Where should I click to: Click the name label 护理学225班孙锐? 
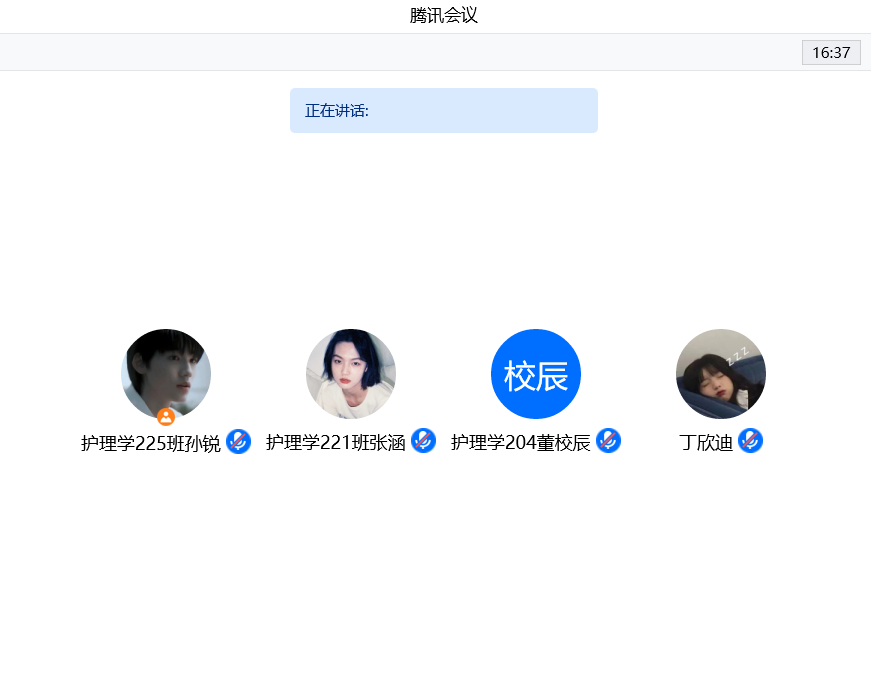click(151, 443)
